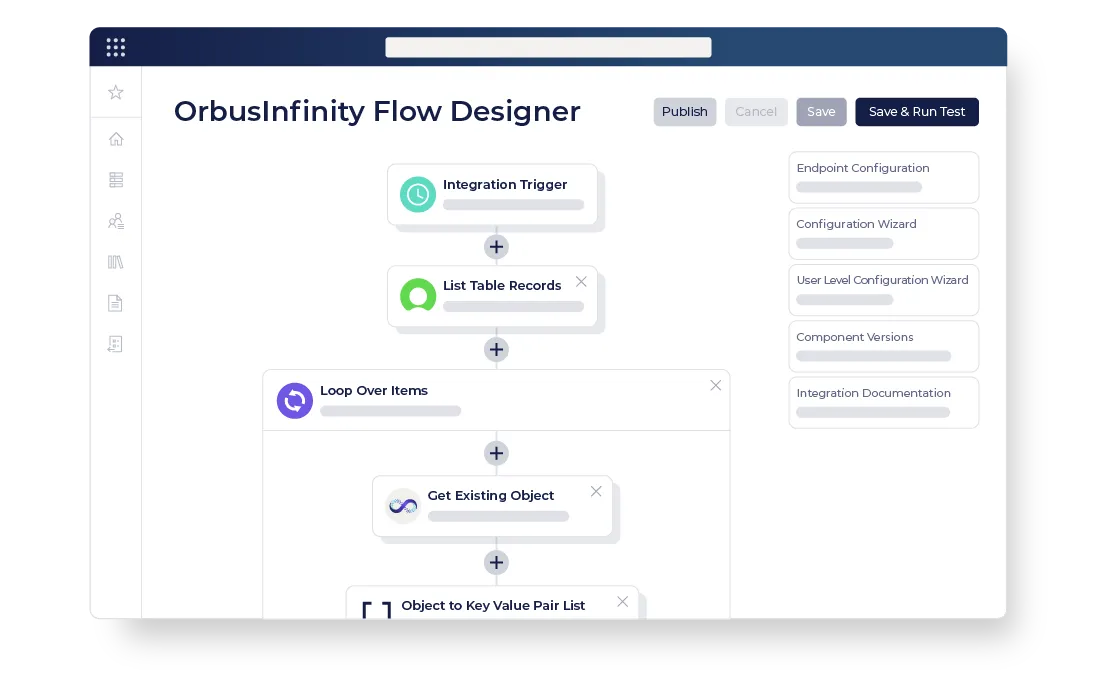
Task: Click the favorites star icon in sidebar
Action: (x=116, y=92)
